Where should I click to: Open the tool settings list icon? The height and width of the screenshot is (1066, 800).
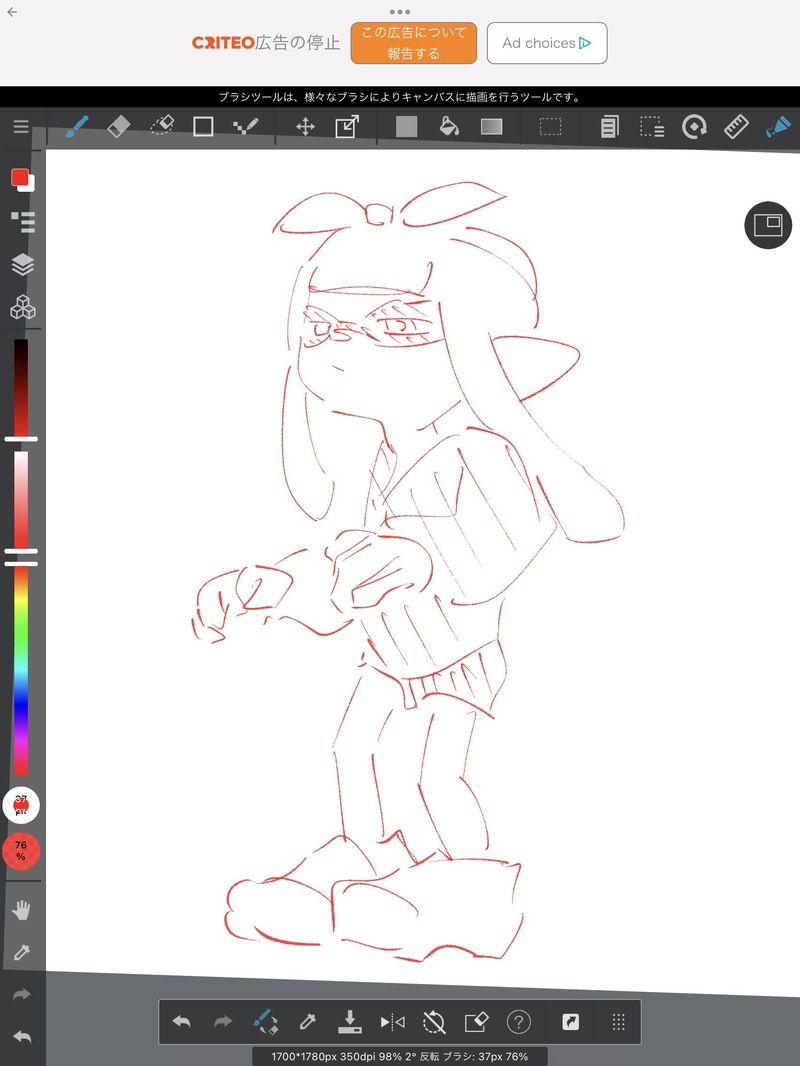click(22, 222)
